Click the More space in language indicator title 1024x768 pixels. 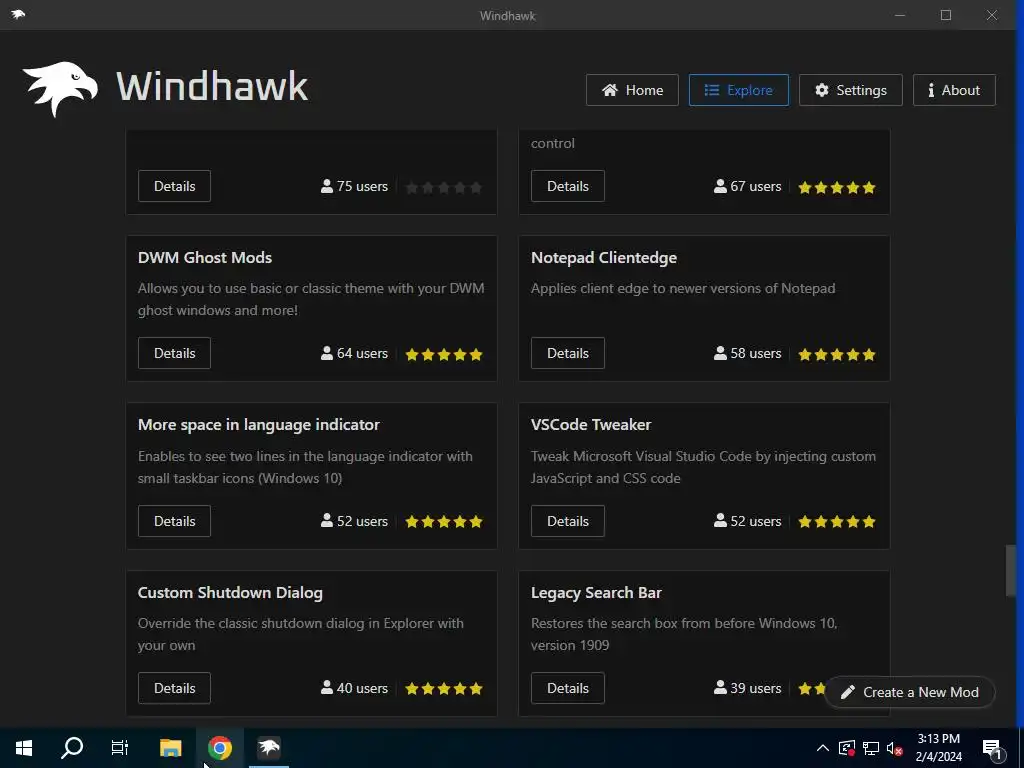click(x=259, y=425)
